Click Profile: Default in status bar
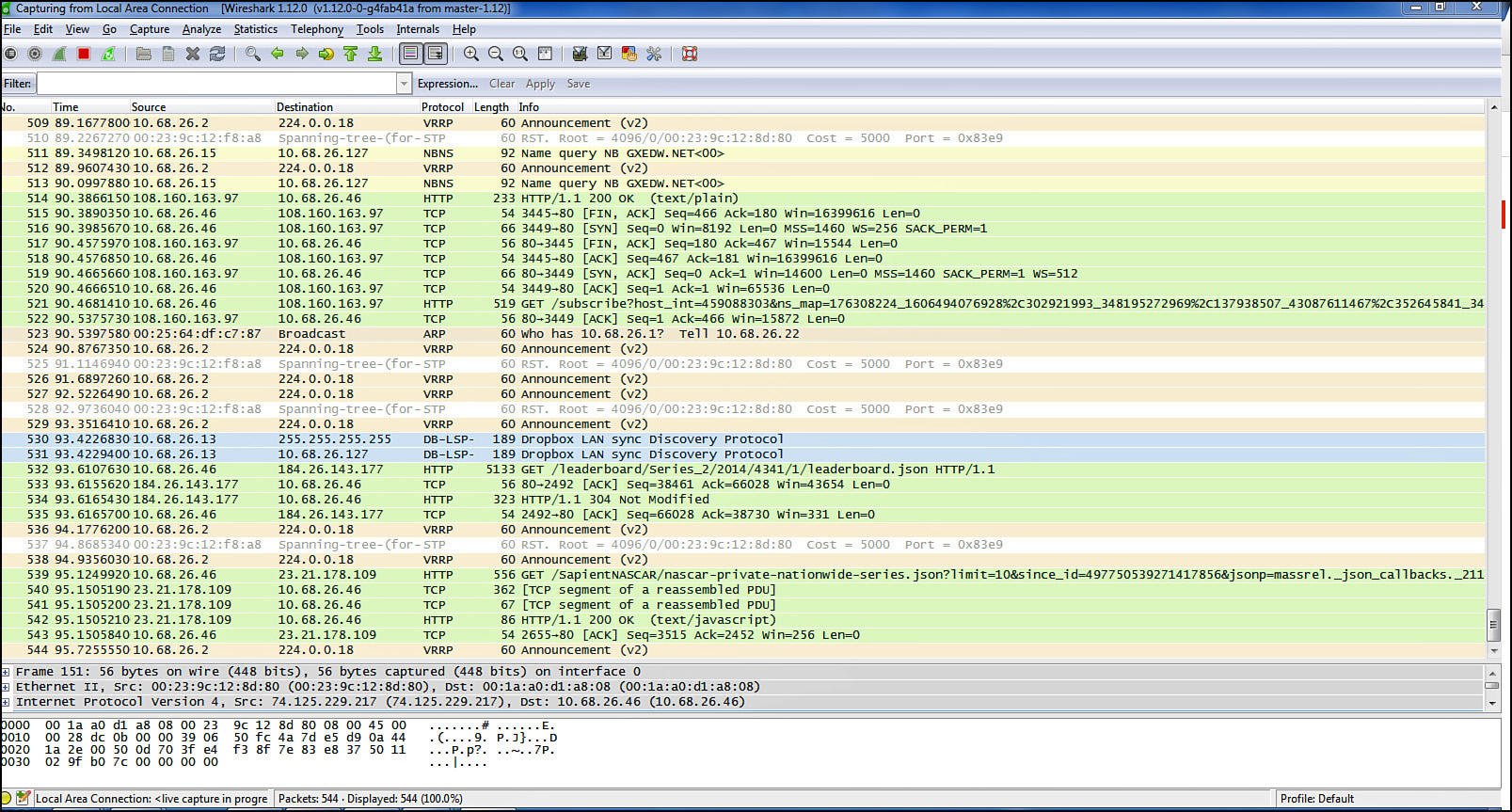 click(1317, 799)
